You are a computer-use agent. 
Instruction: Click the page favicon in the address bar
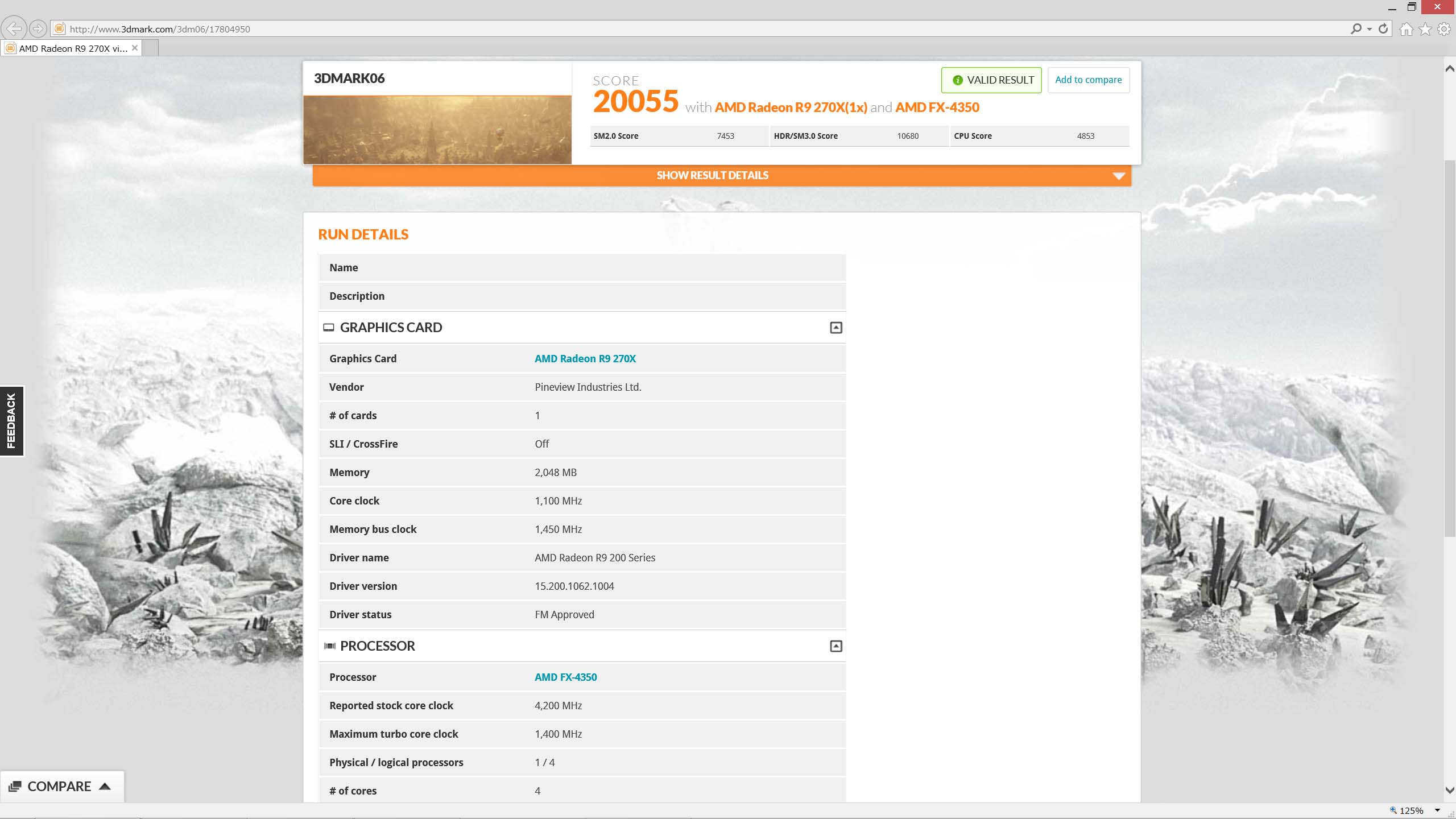[59, 28]
